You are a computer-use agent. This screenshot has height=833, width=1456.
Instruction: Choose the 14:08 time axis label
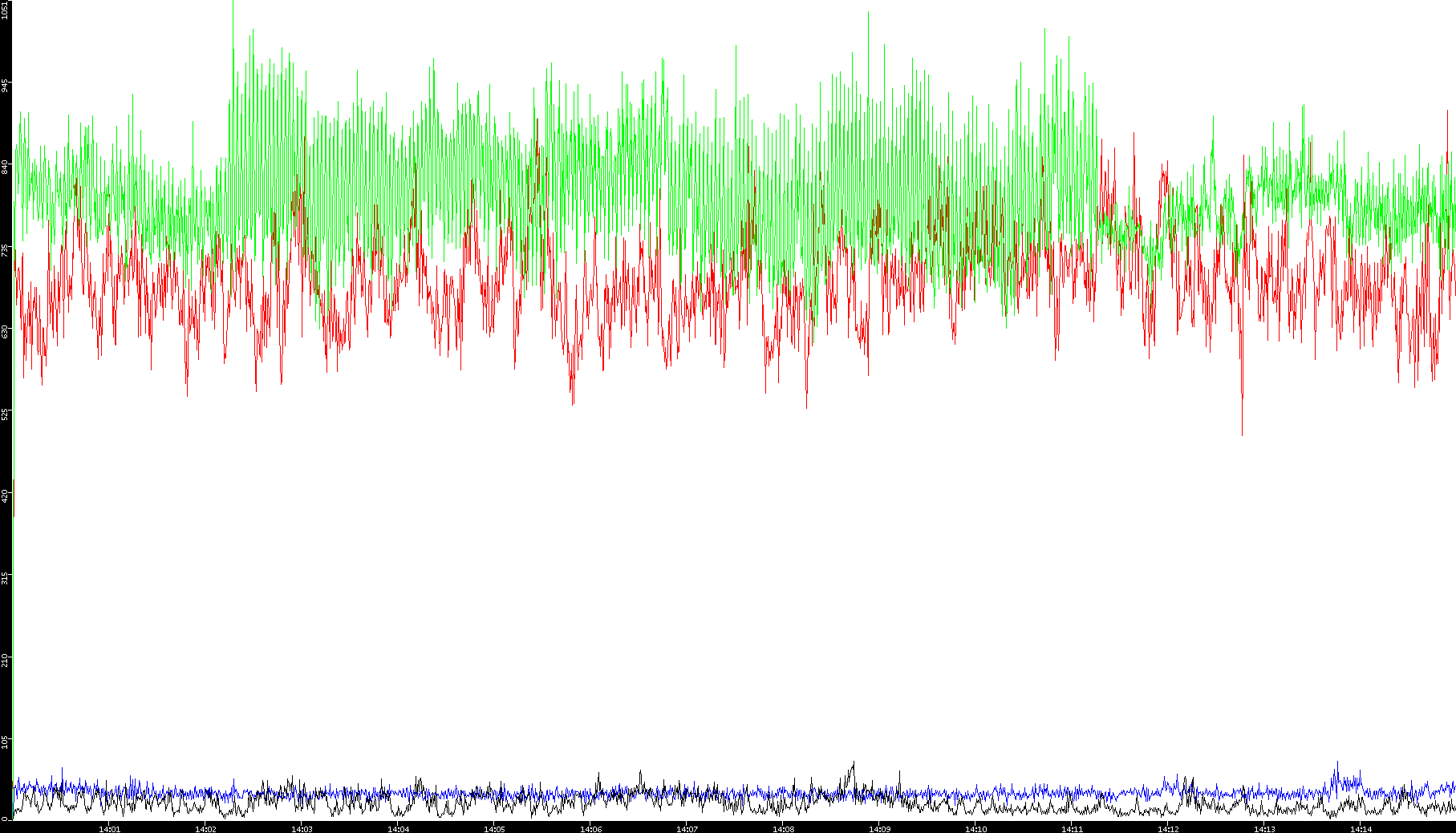click(783, 829)
